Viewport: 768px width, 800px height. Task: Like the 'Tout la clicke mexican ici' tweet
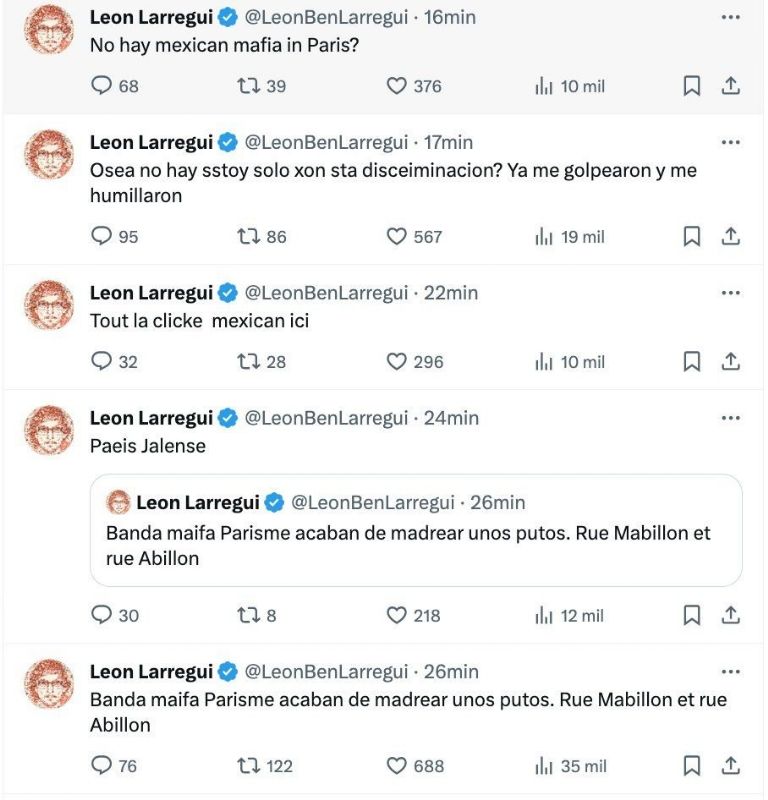(397, 362)
